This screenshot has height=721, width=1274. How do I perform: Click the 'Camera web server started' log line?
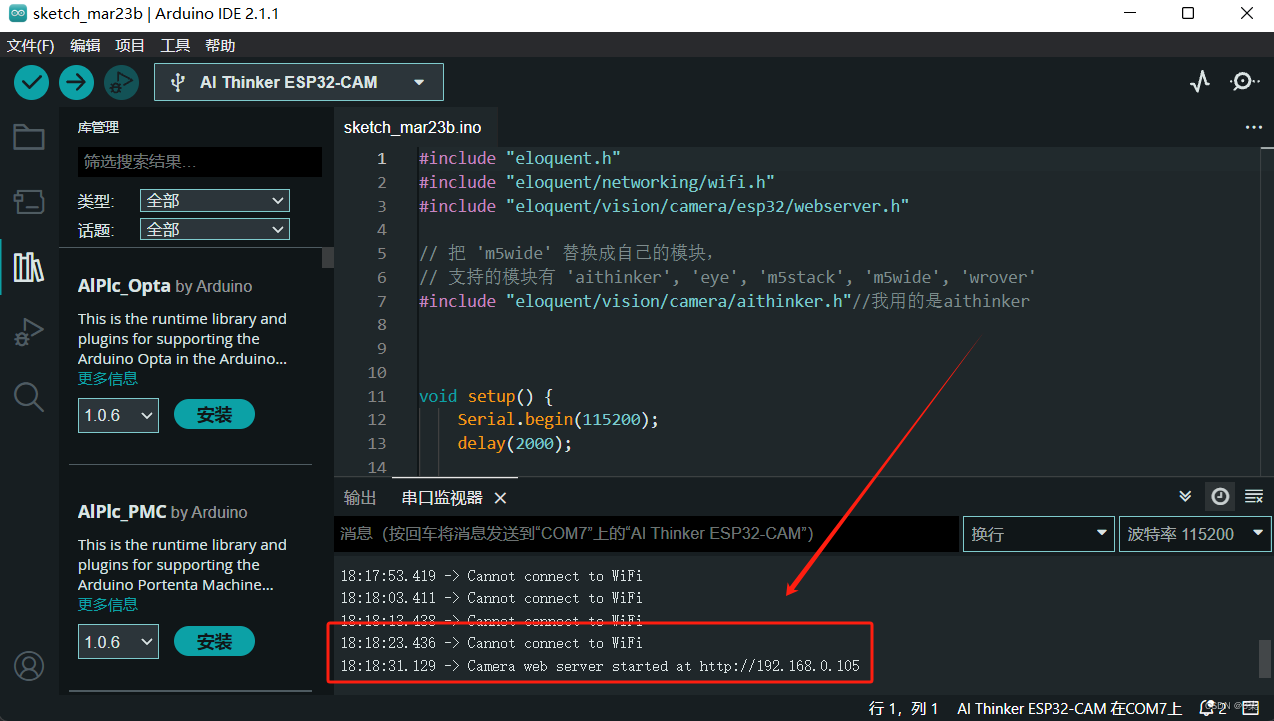tap(600, 666)
